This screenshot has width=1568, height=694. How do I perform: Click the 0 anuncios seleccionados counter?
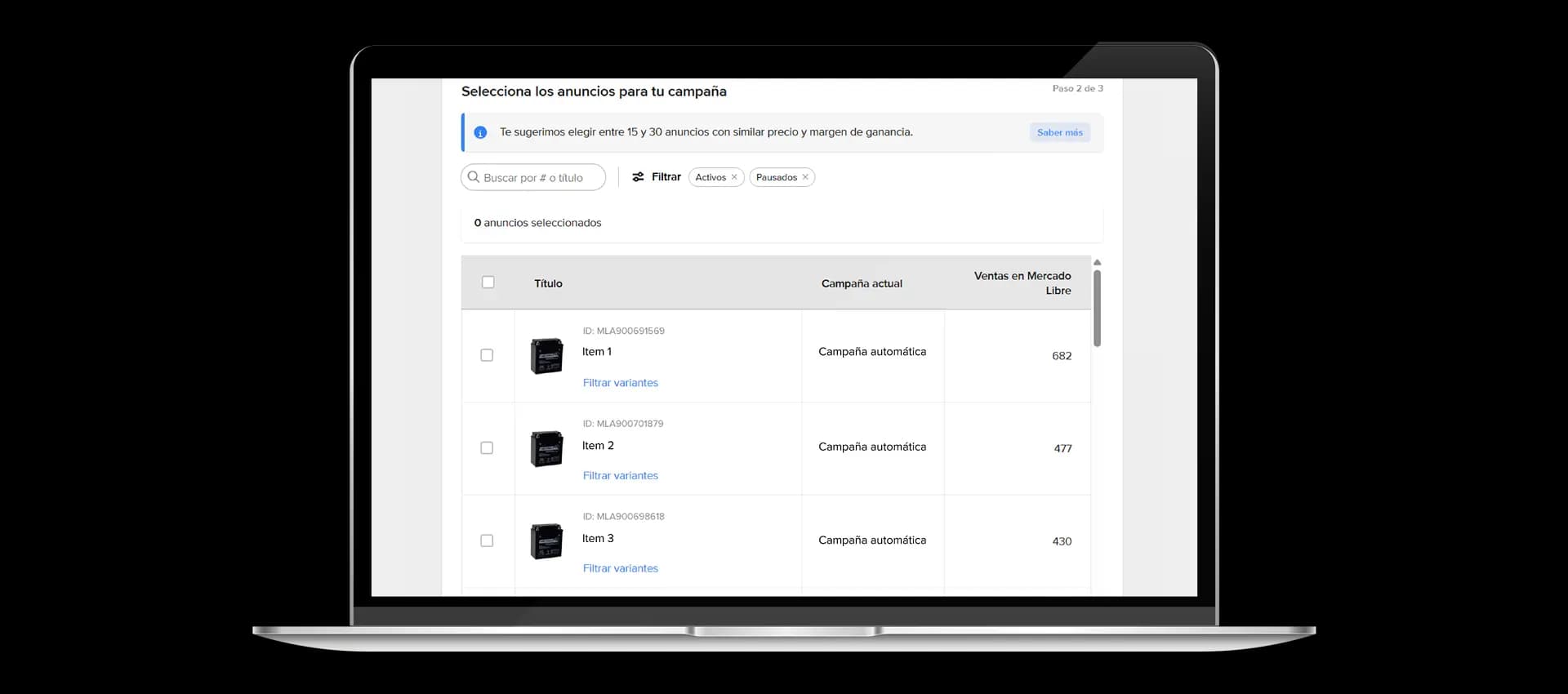pyautogui.click(x=537, y=223)
